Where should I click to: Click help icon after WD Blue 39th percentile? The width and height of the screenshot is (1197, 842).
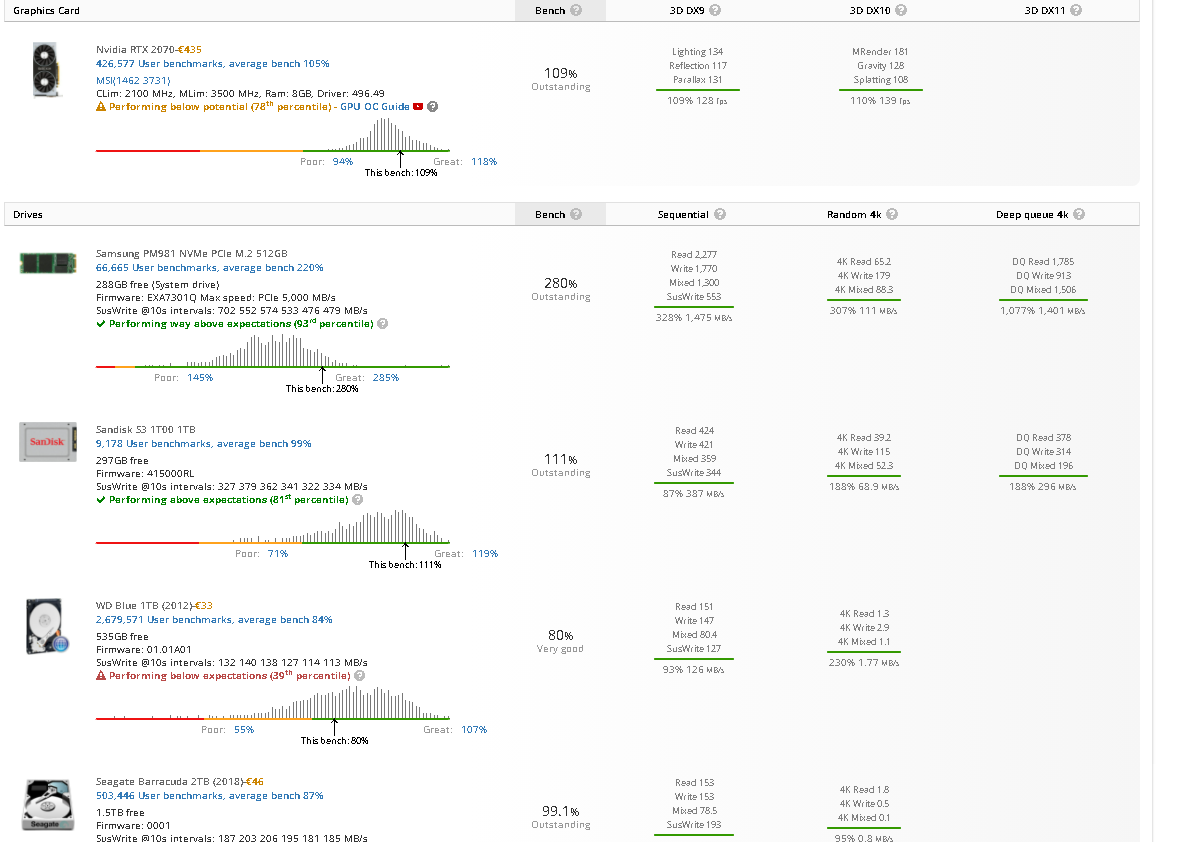click(360, 676)
